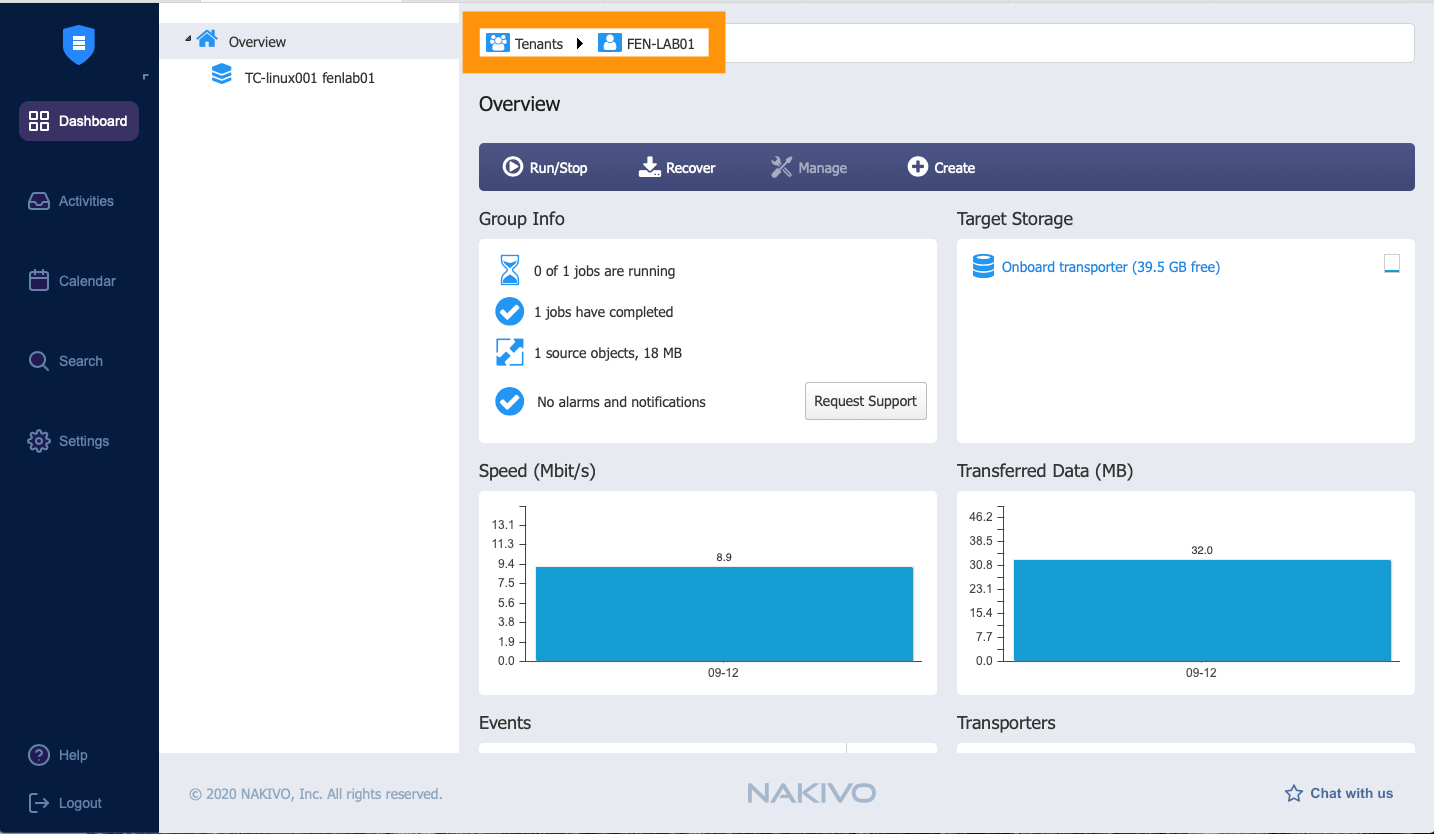Image resolution: width=1434 pixels, height=834 pixels.
Task: Click the Search magnifier icon
Action: click(39, 361)
